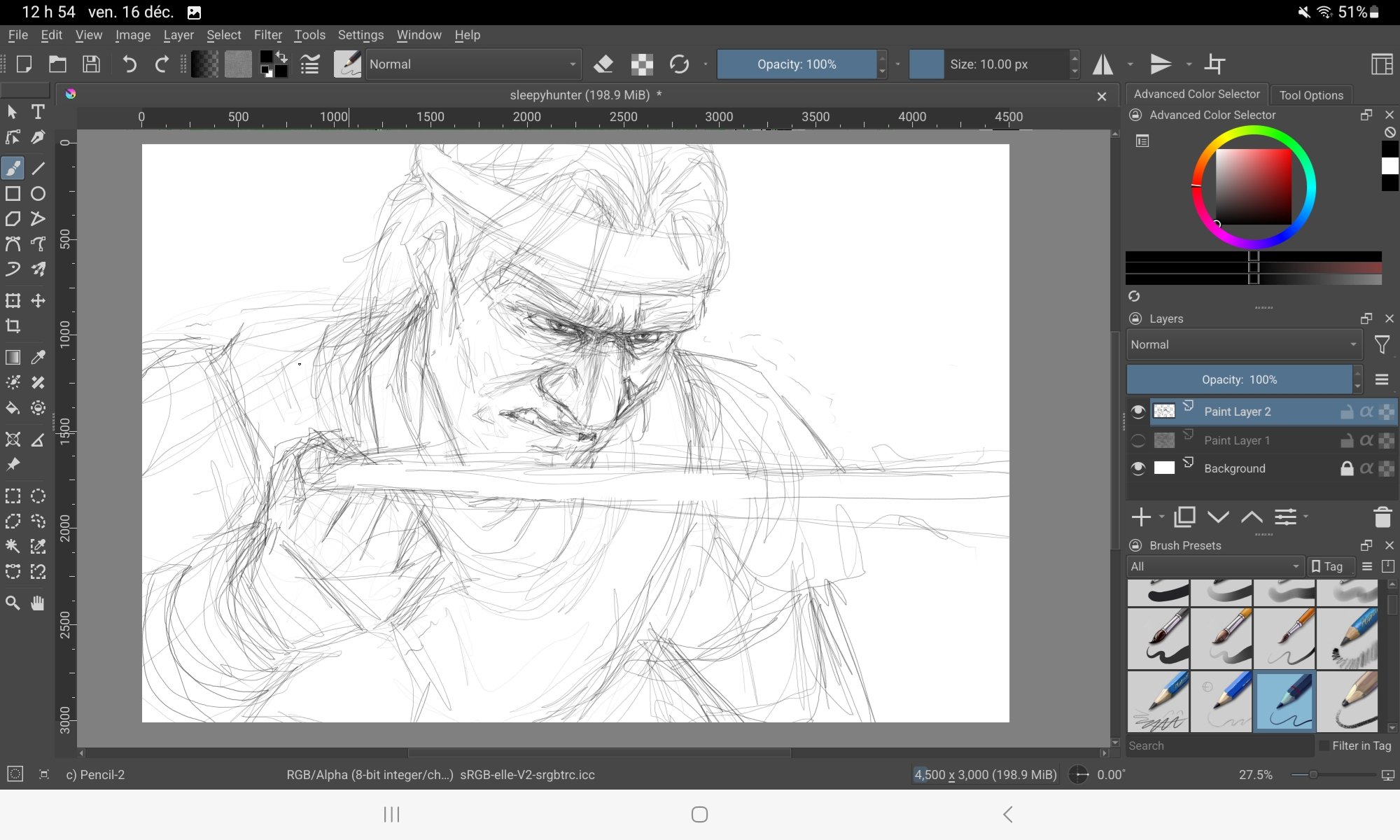
Task: Select the Text tool
Action: coord(38,112)
